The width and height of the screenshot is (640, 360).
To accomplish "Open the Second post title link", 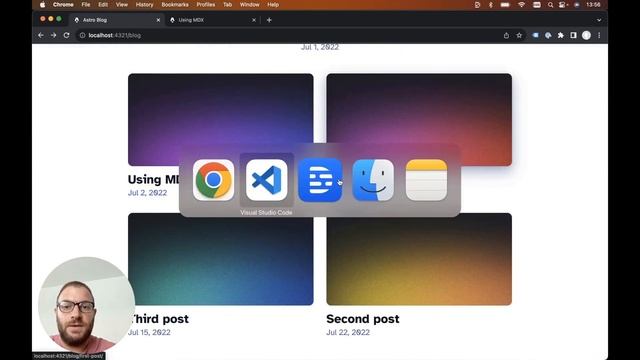I will pos(363,319).
